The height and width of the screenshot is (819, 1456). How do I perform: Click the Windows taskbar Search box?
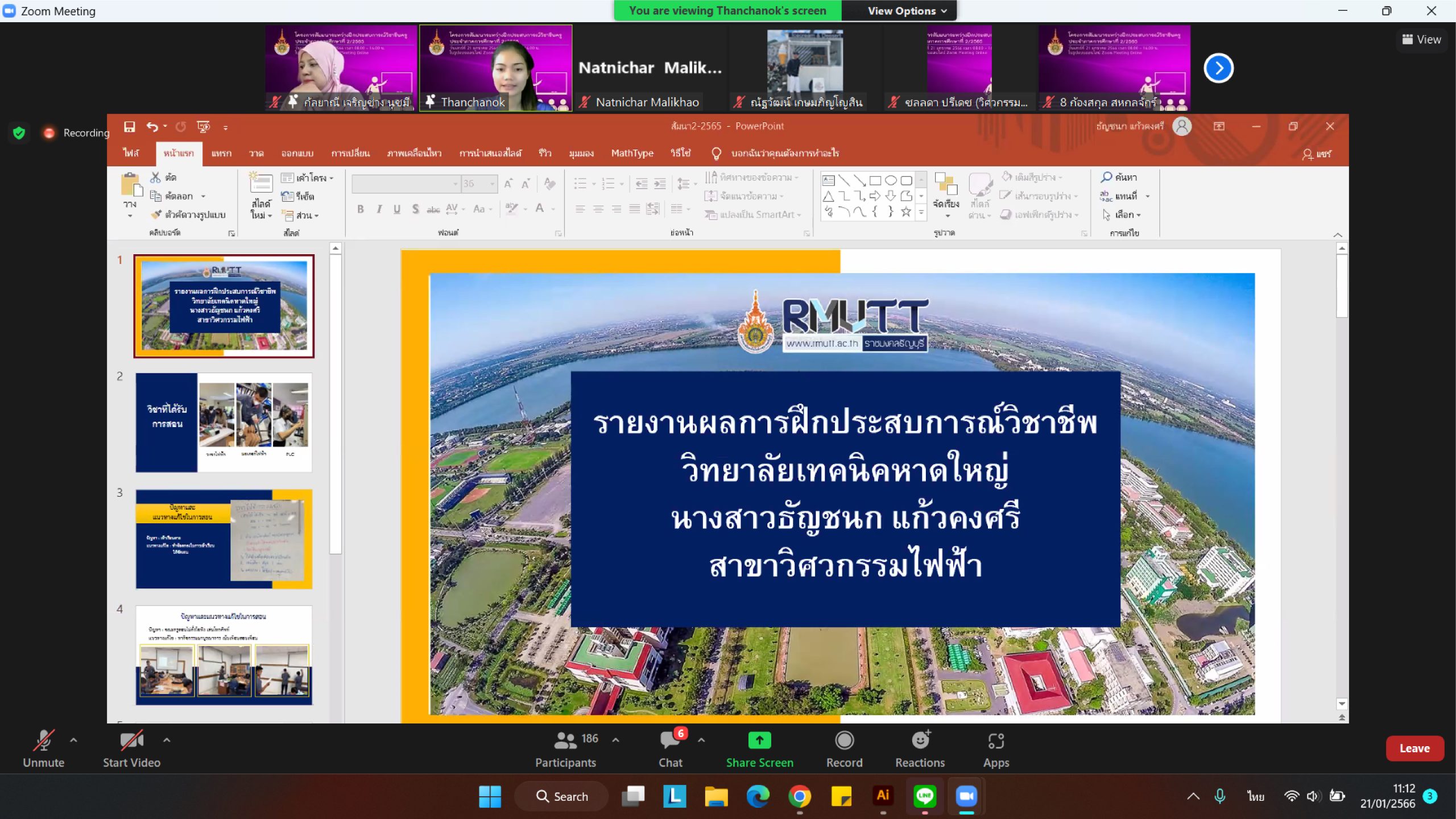(562, 796)
